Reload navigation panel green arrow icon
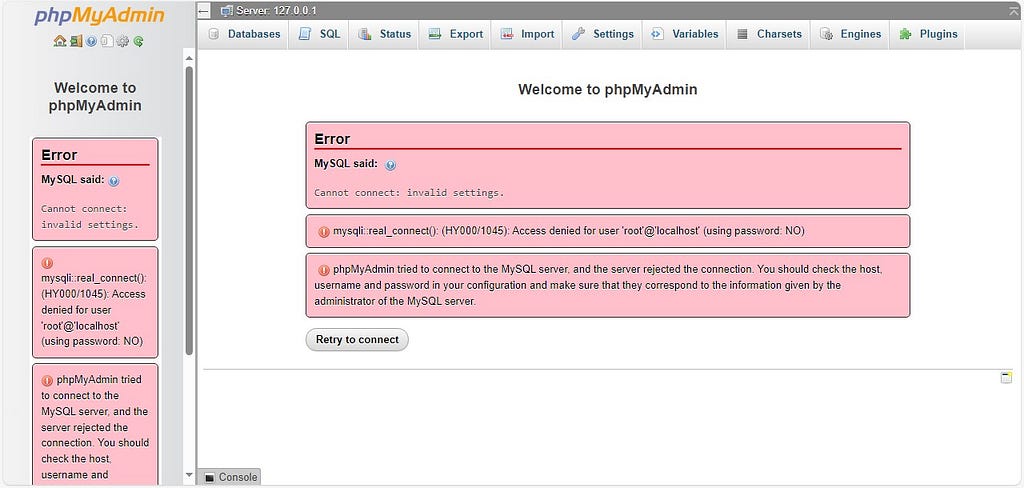1024x488 pixels. point(138,41)
